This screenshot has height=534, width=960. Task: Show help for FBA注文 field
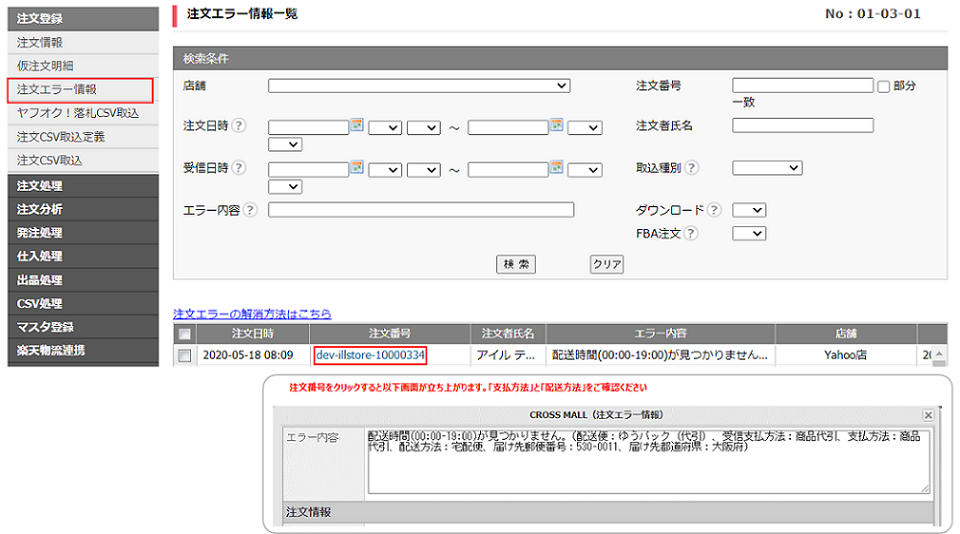(691, 233)
